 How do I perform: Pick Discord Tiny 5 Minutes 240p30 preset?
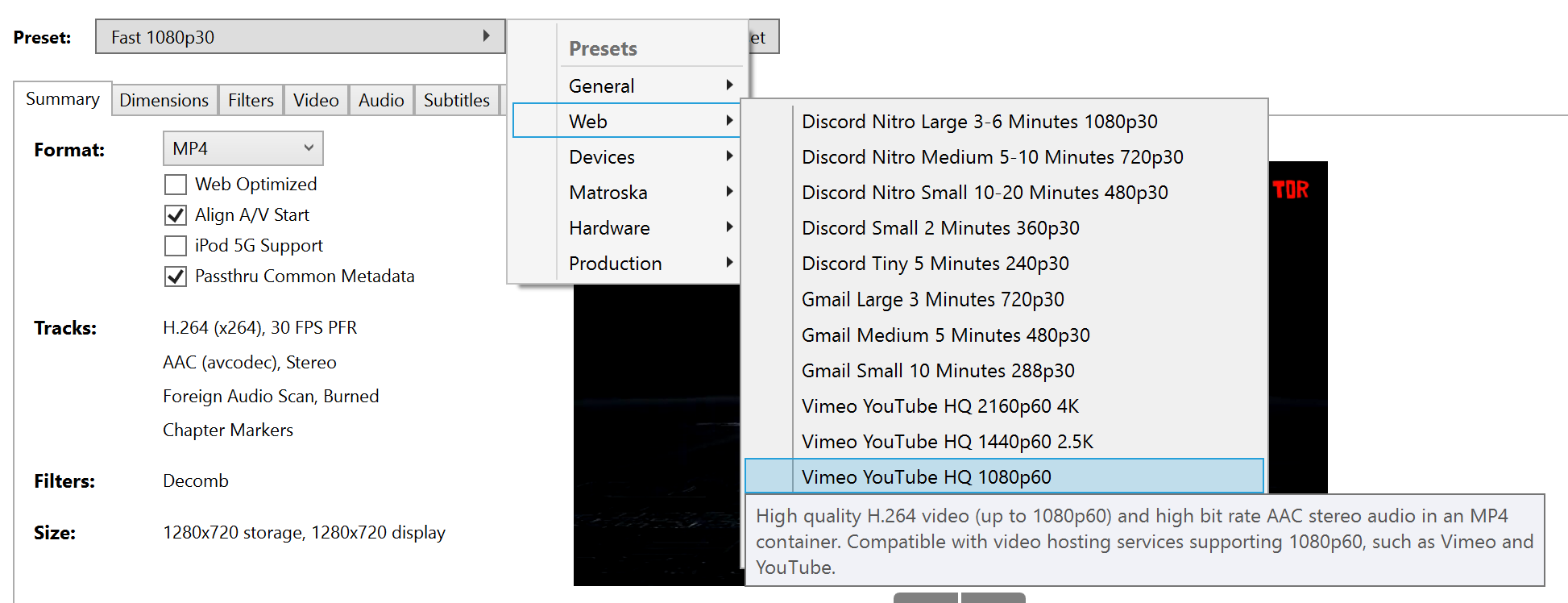click(1004, 263)
